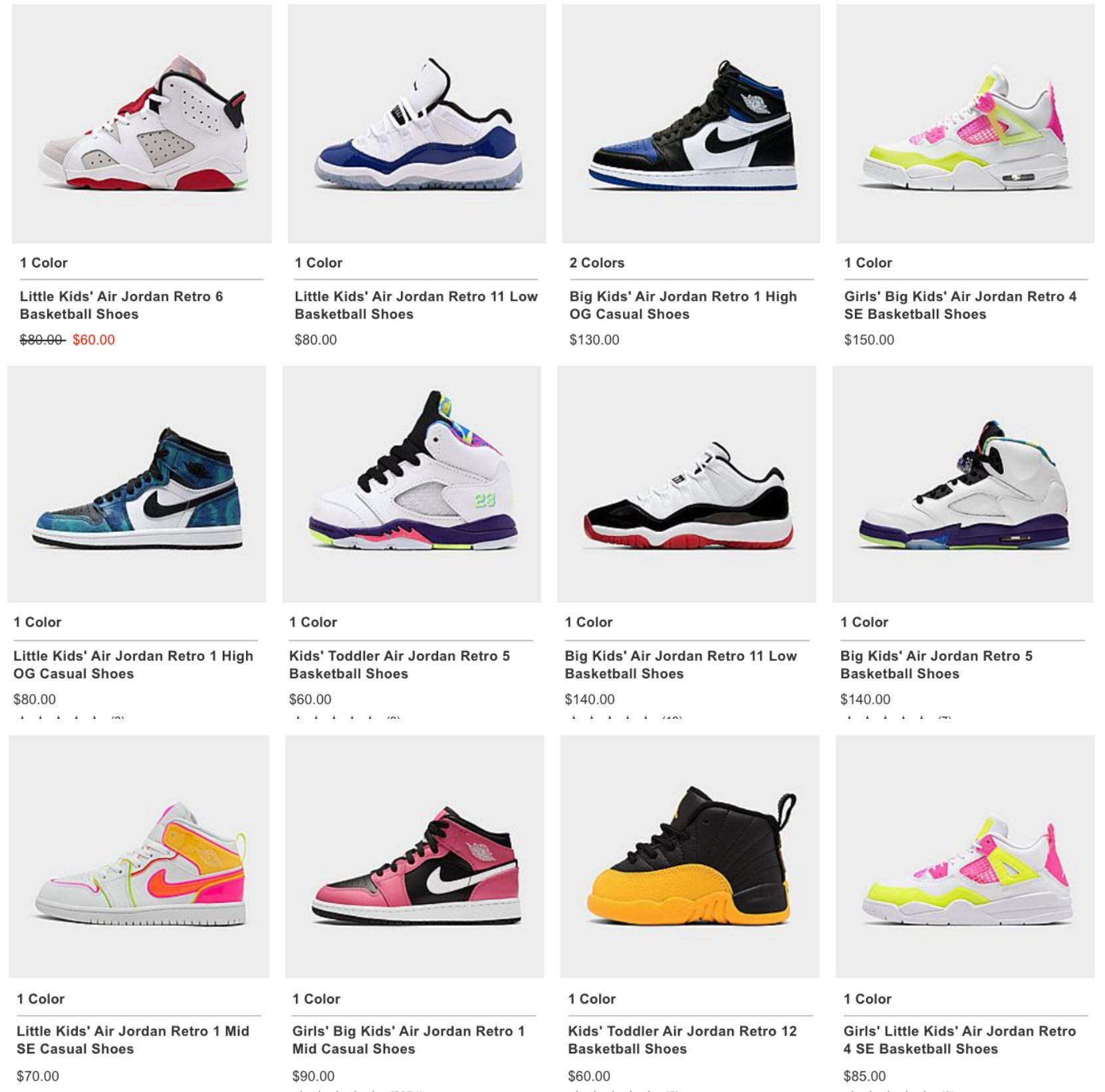Open Big Kids' Air Jordan Retro 1 High OG link

pos(683,305)
